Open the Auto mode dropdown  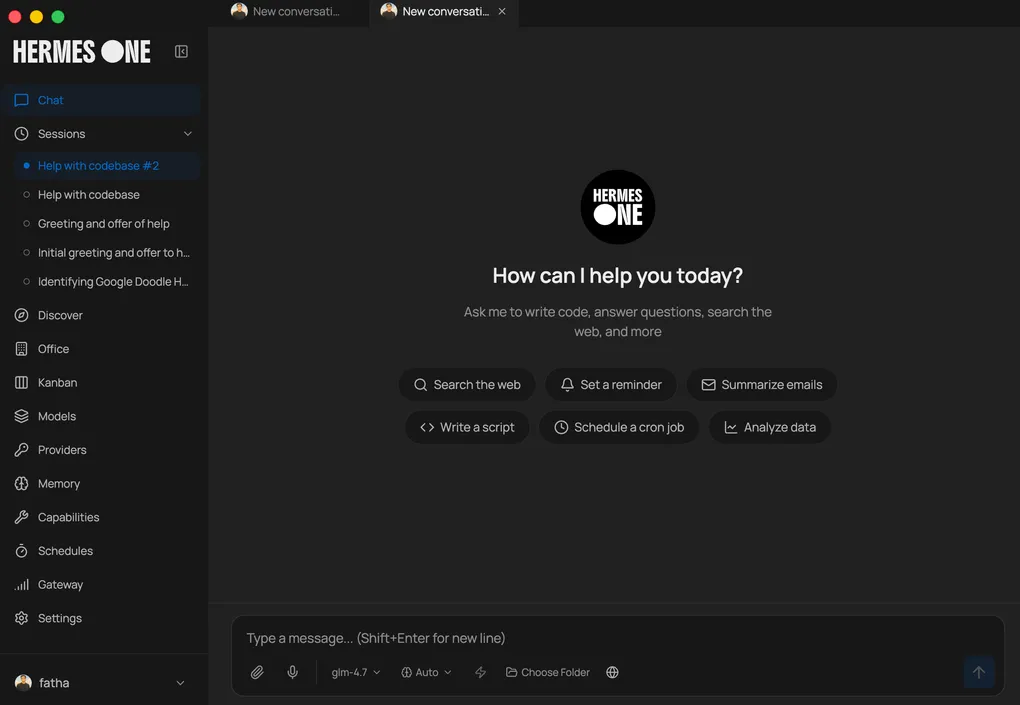[x=426, y=672]
